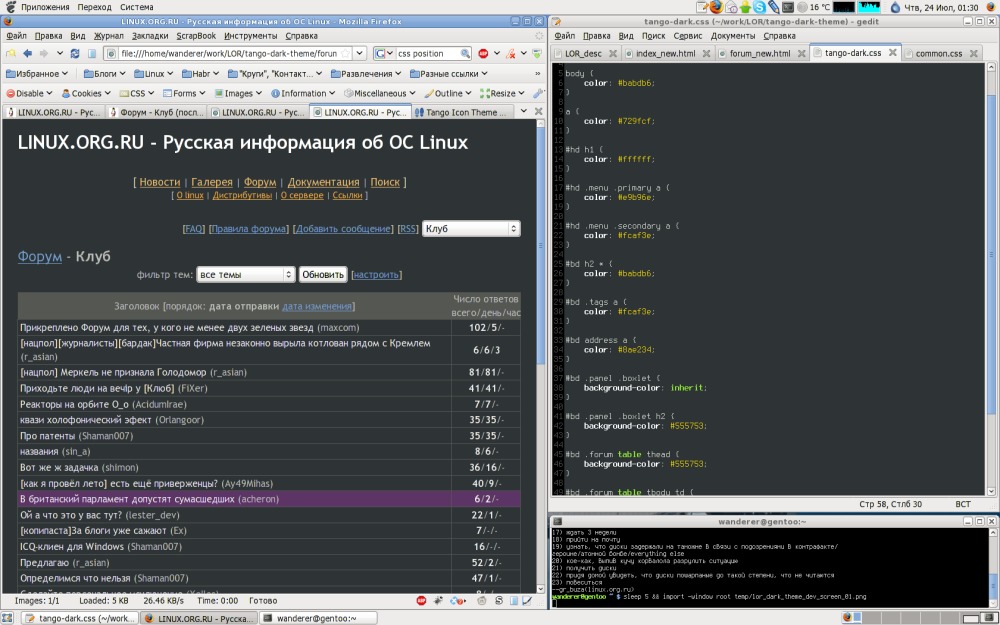Viewport: 1000px width, 625px height.
Task: Expand the Linux bookmarks folder
Action: coord(154,74)
